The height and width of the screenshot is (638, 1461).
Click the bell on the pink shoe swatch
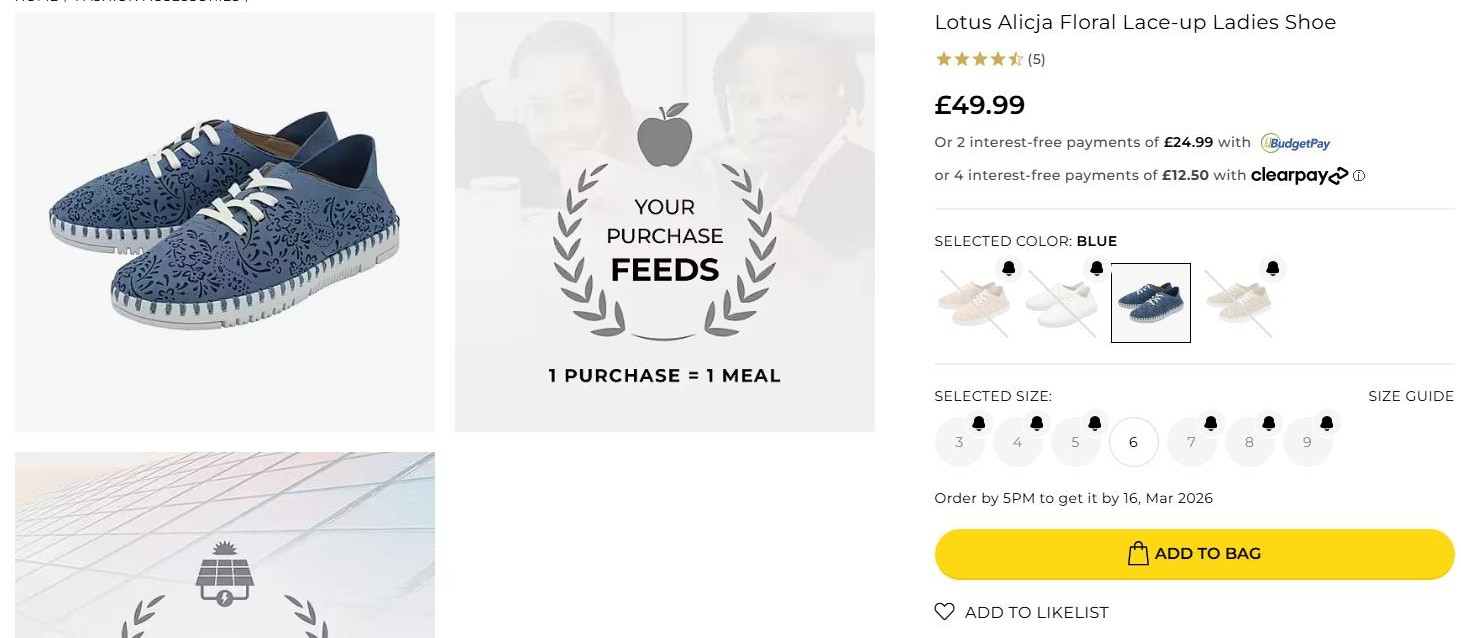pos(1009,268)
